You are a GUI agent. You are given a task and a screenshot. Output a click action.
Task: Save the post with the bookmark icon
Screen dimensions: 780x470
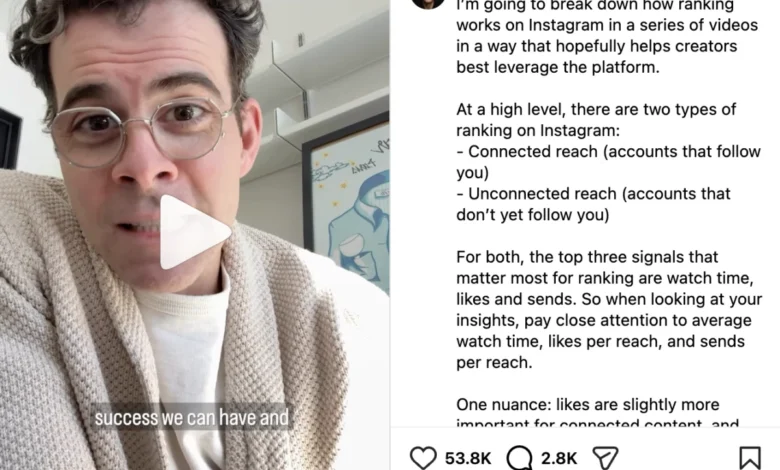(x=750, y=458)
